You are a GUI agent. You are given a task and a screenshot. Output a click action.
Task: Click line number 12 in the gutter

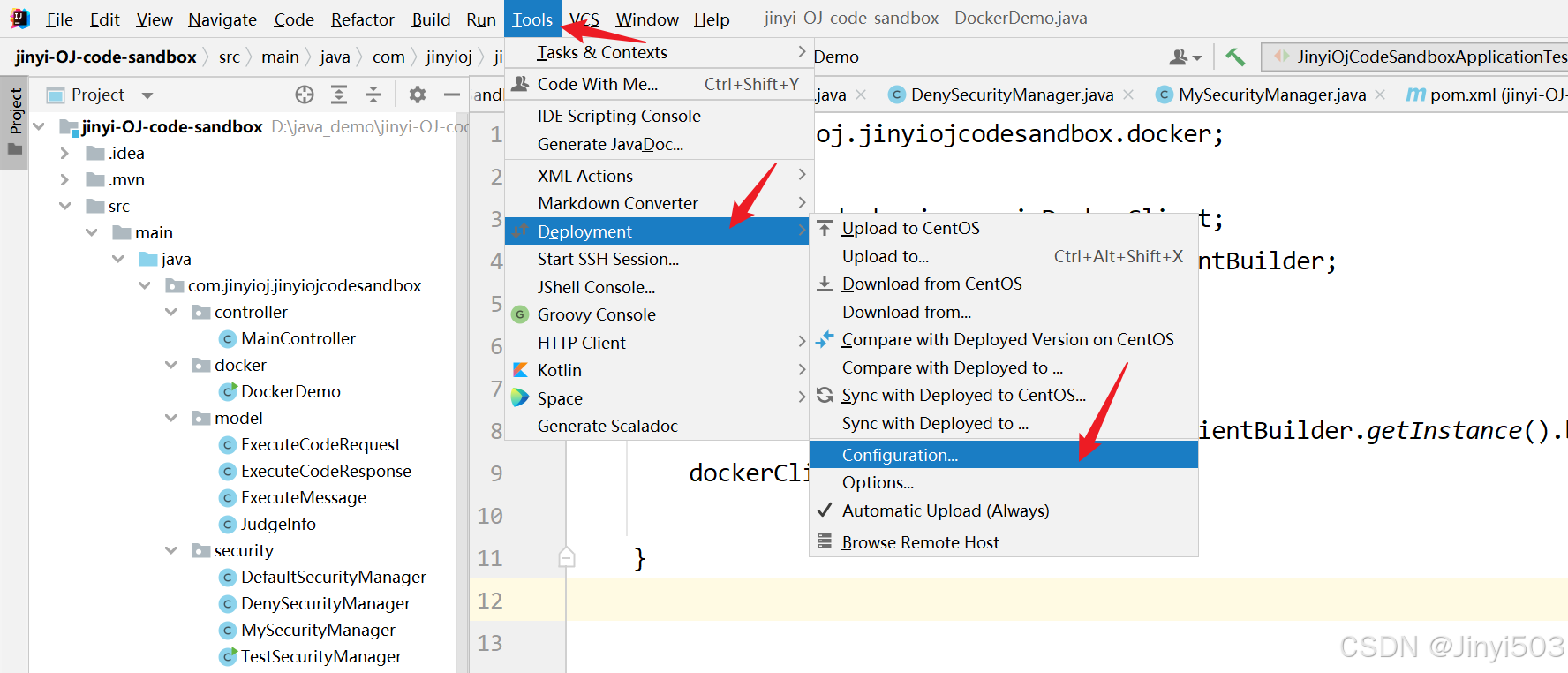490,601
